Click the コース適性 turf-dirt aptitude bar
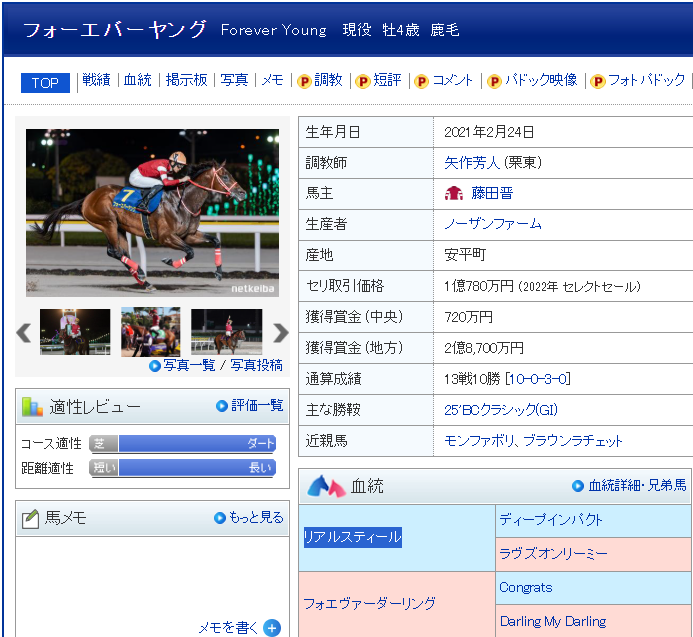This screenshot has height=637, width=693. 182,443
